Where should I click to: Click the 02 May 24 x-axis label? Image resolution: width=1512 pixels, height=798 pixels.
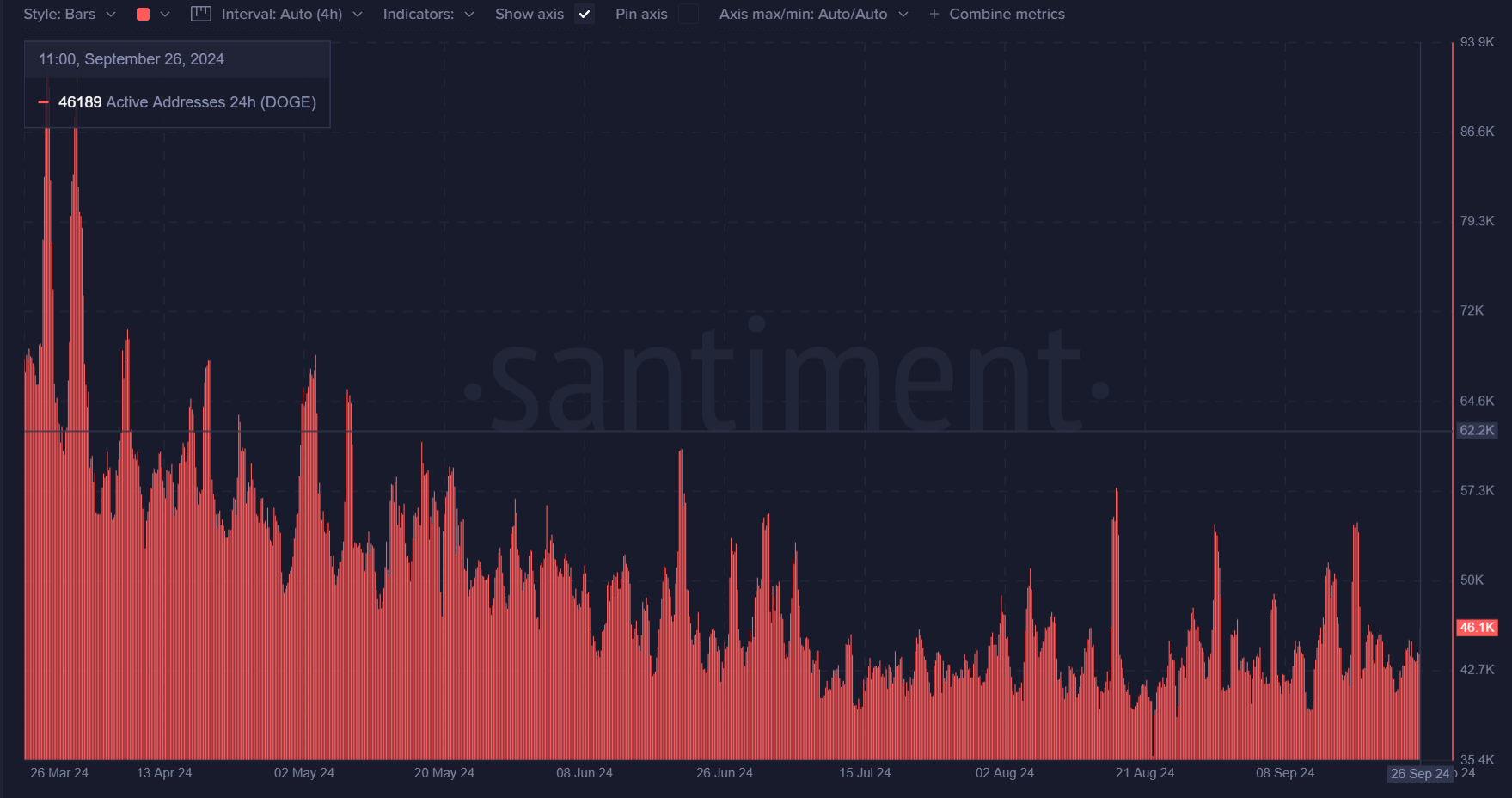click(x=304, y=773)
